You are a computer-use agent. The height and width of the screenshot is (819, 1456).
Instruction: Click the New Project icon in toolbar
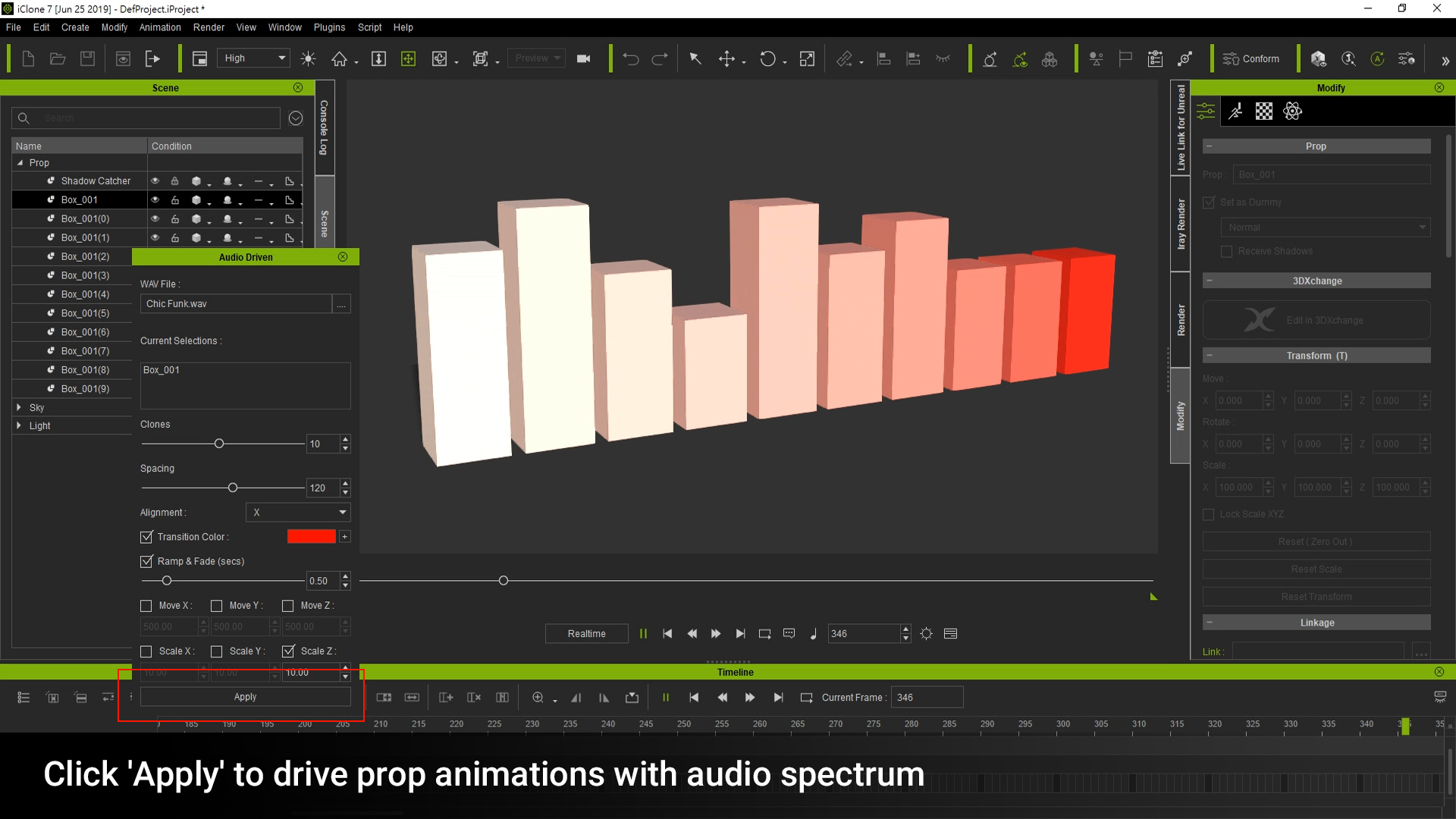28,58
